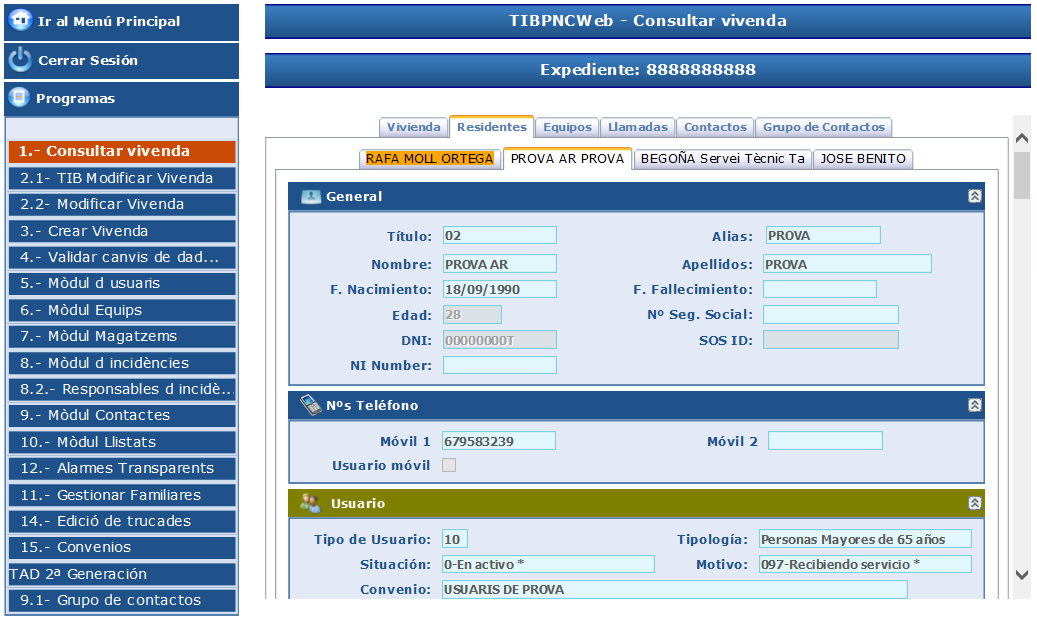
Task: Click the main menu icon in sidebar
Action: click(x=20, y=21)
